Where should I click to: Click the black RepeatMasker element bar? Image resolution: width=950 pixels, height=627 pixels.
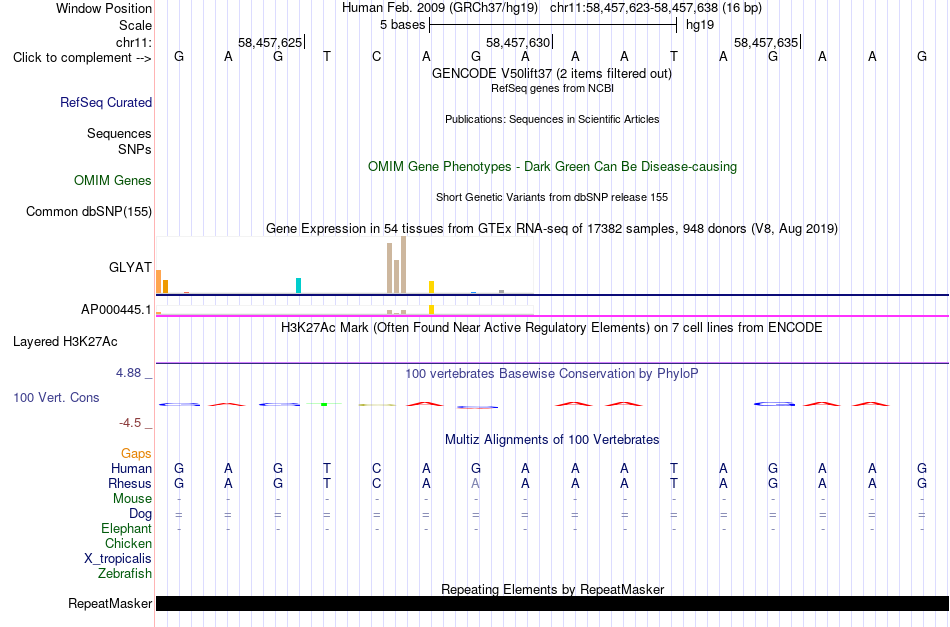553,603
